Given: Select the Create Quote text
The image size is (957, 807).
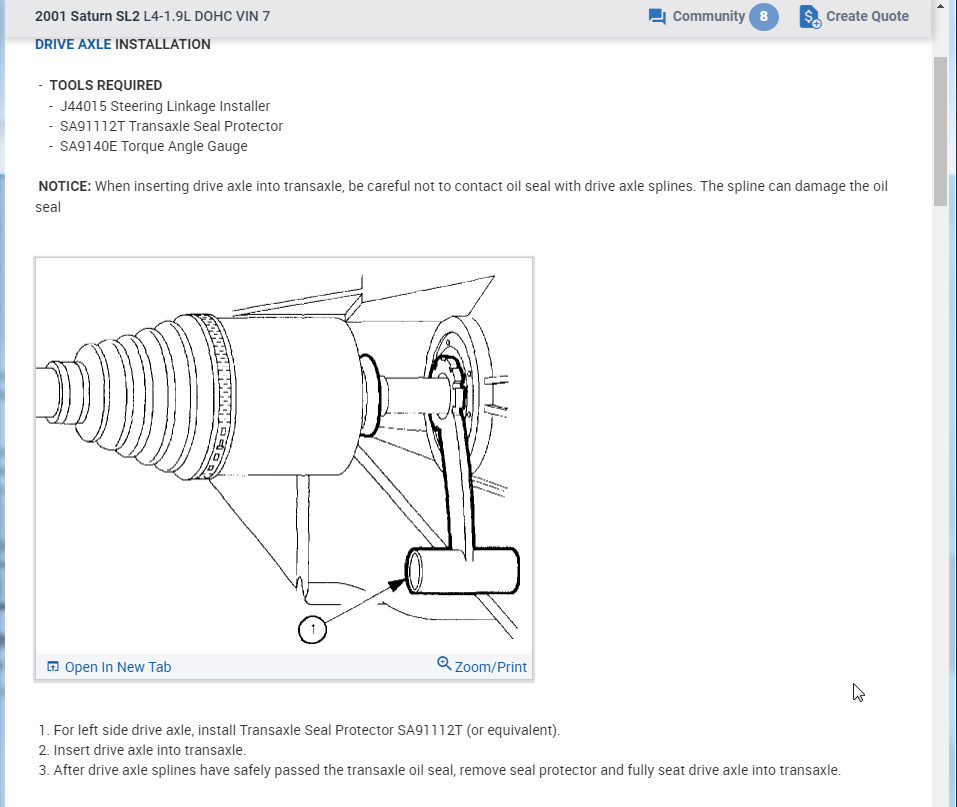Looking at the screenshot, I should (867, 16).
